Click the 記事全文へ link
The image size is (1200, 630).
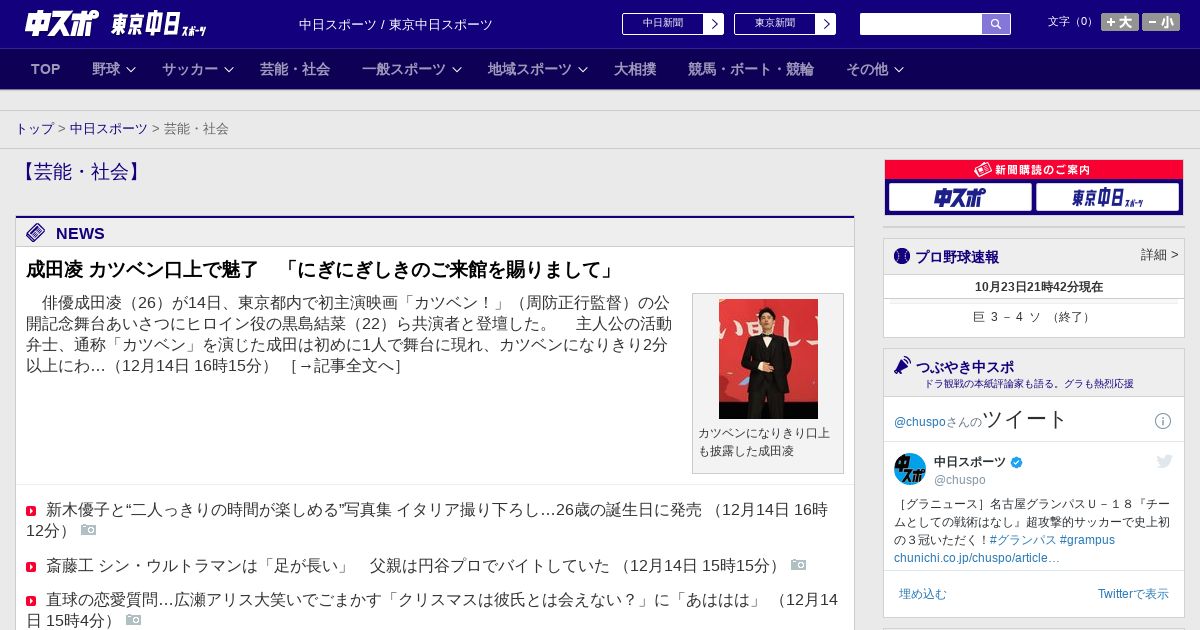(345, 366)
